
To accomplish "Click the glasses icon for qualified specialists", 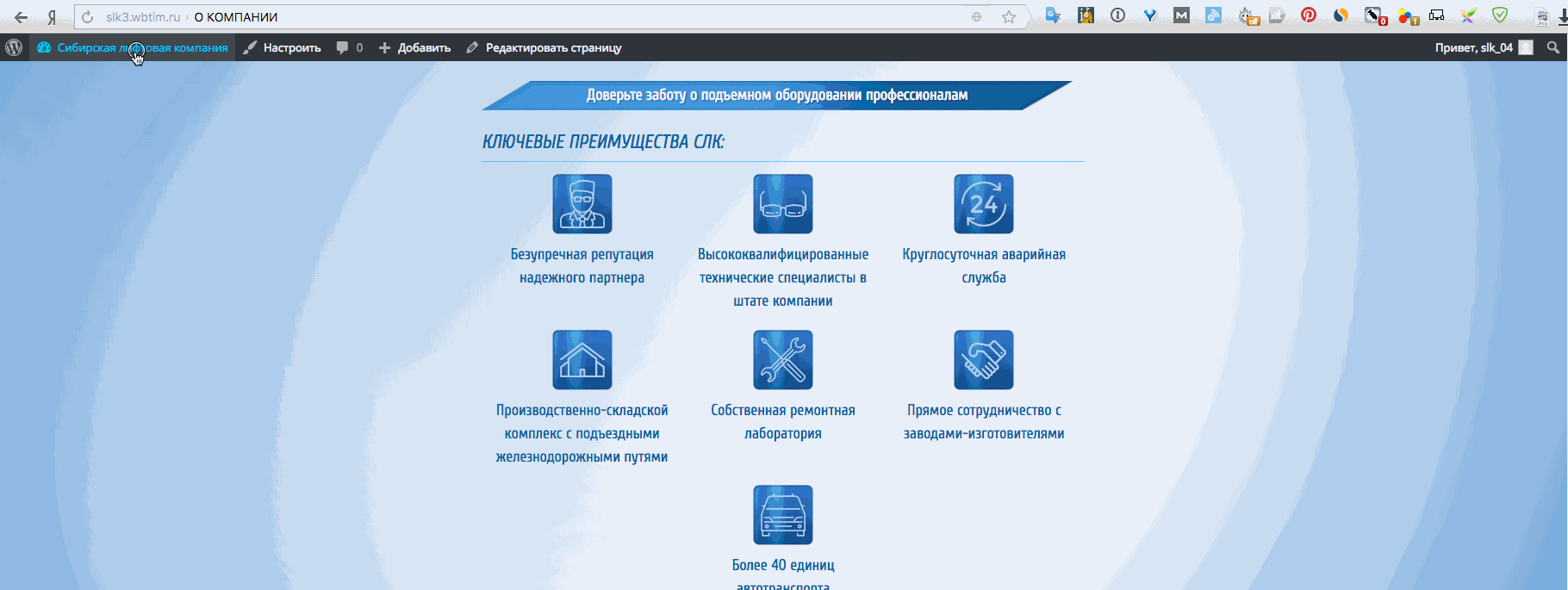I will [783, 204].
